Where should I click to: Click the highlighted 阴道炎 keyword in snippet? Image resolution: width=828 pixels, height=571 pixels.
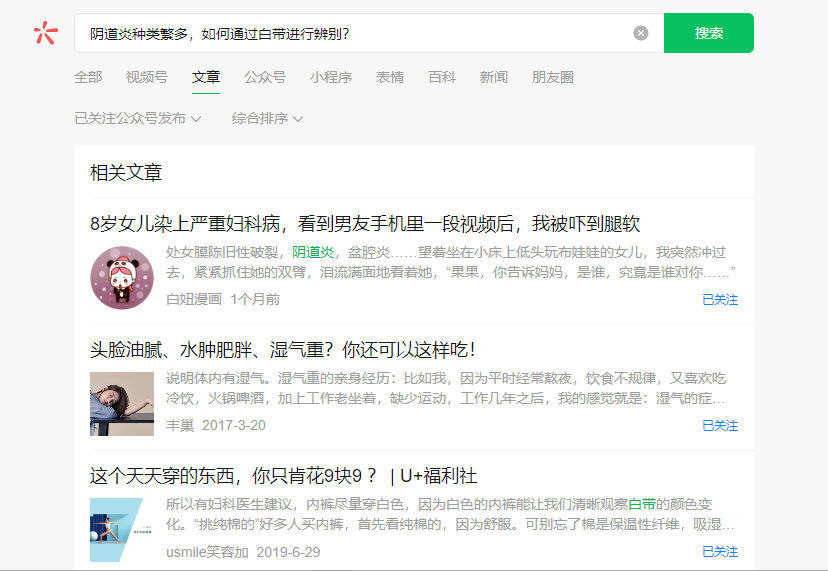pyautogui.click(x=313, y=252)
